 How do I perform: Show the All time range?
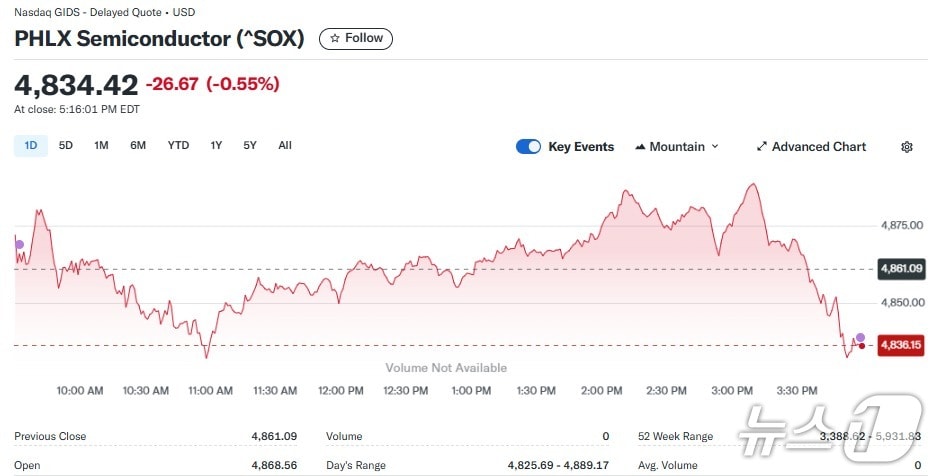285,145
